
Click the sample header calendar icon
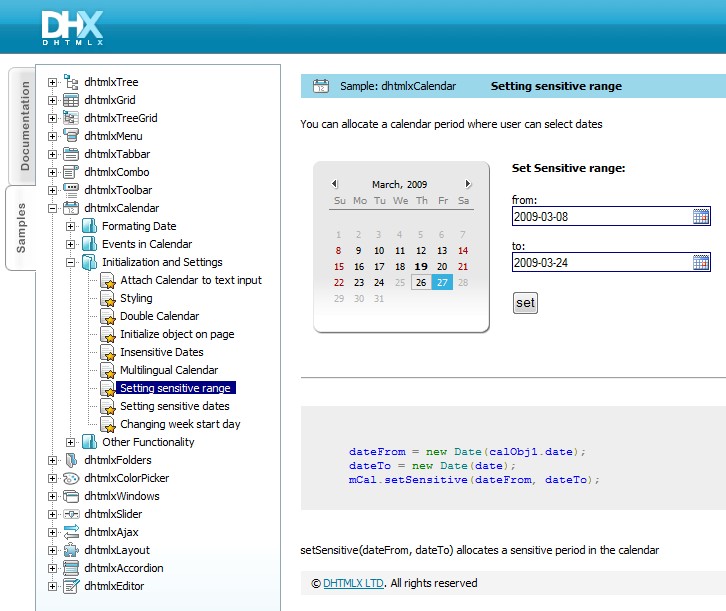(x=321, y=86)
